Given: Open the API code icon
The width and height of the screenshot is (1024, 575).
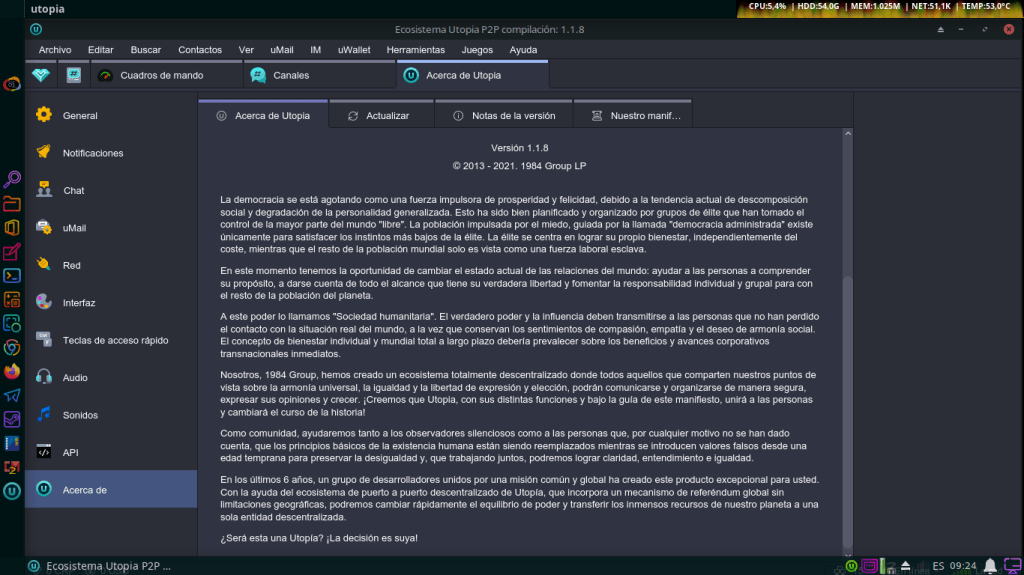Looking at the screenshot, I should pos(44,452).
